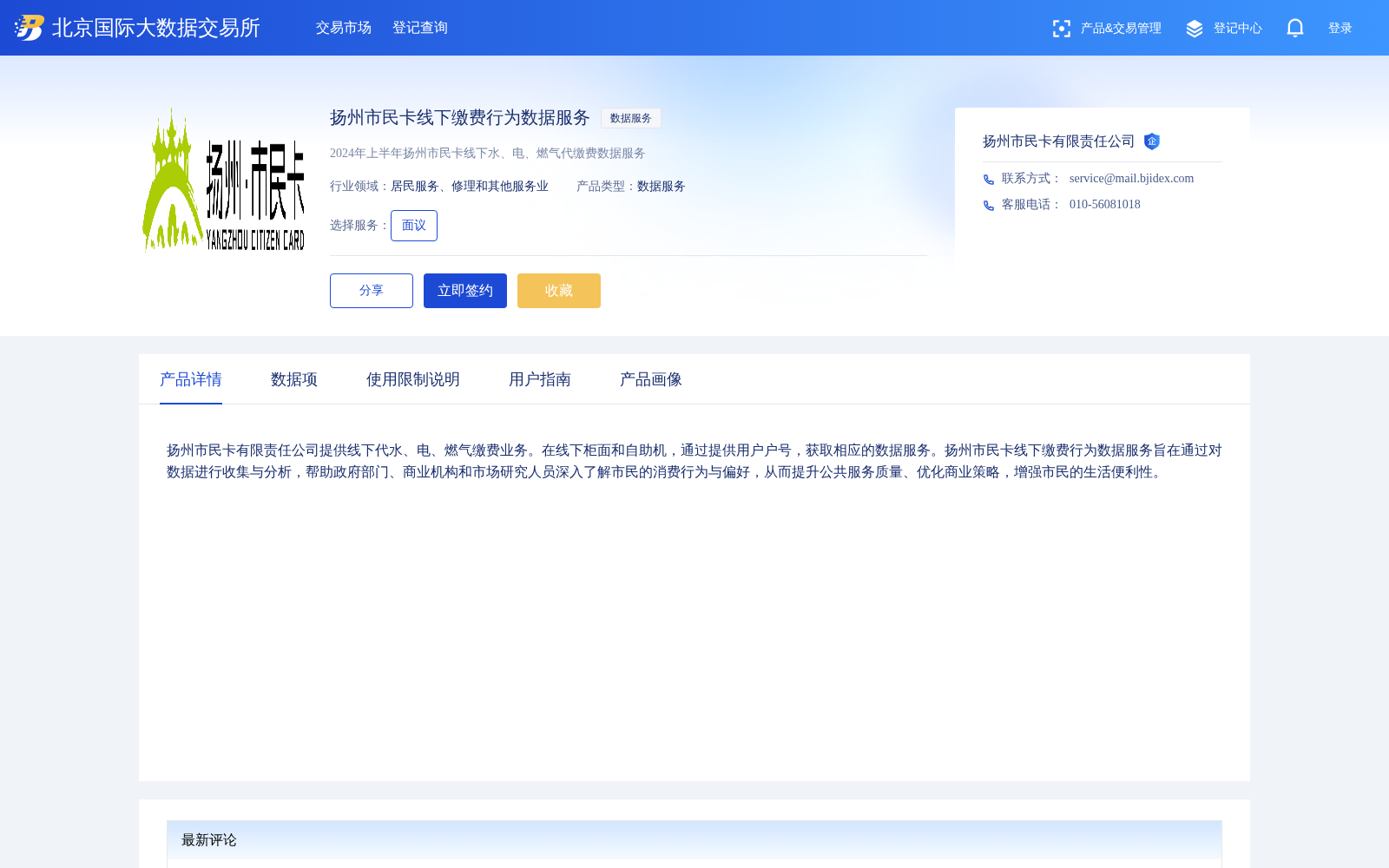Screen dimensions: 1389x868
Task: Click email service@mail.bjidex.com
Action: (x=1132, y=179)
